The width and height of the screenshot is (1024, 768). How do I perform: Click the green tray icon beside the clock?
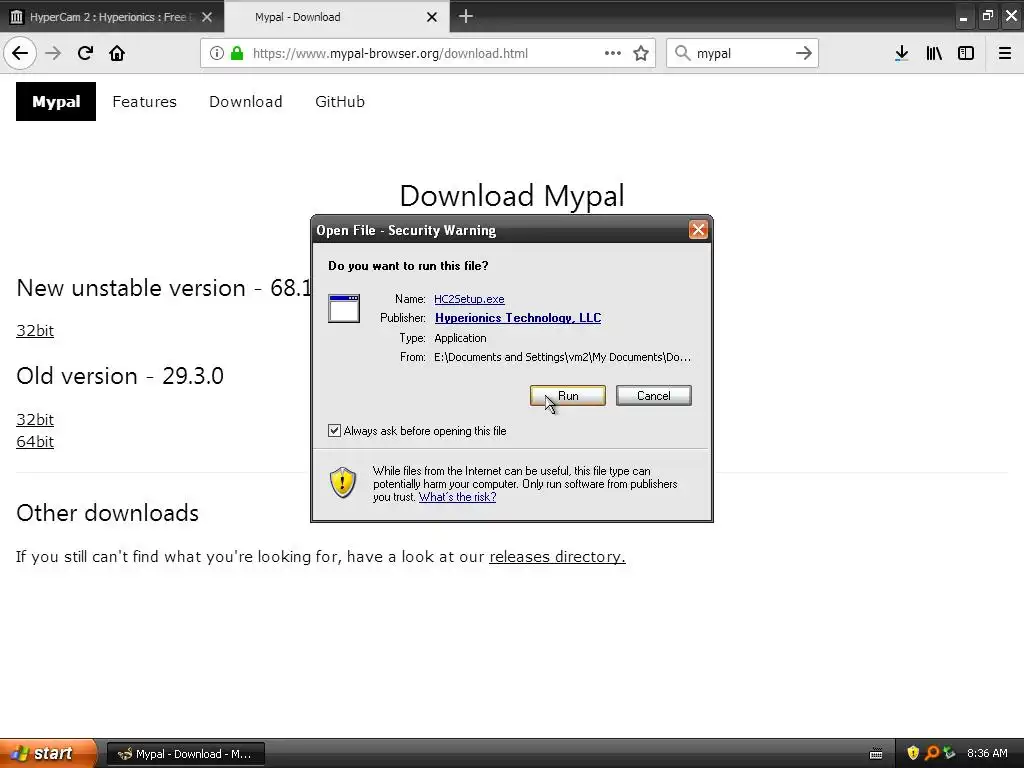(x=949, y=753)
